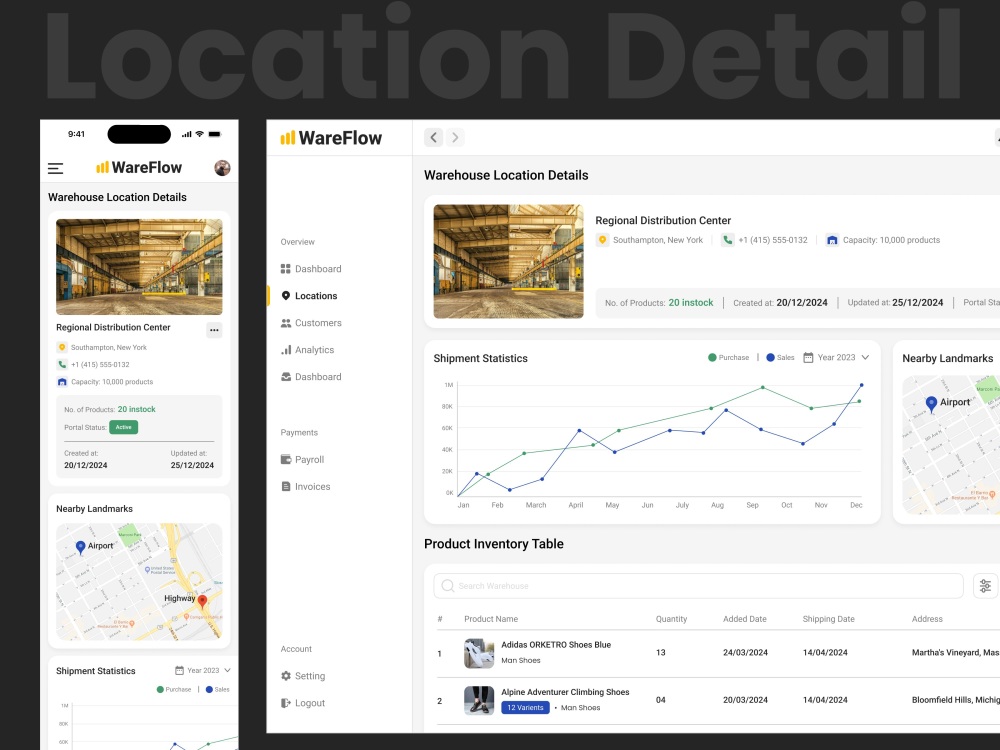Open Customers in the sidebar

coord(311,323)
